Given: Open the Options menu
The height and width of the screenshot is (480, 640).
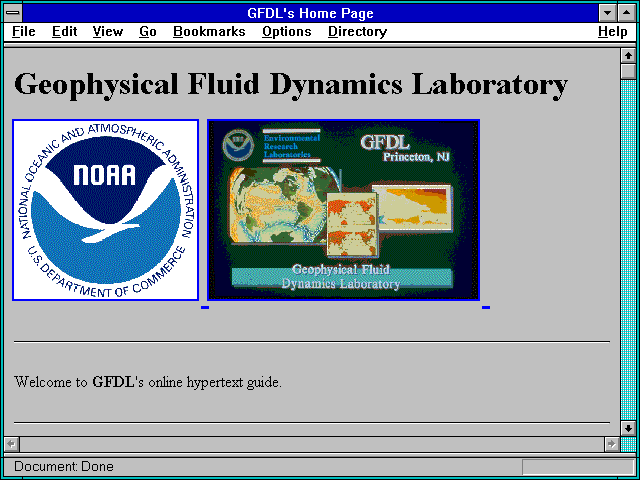Looking at the screenshot, I should [x=287, y=31].
